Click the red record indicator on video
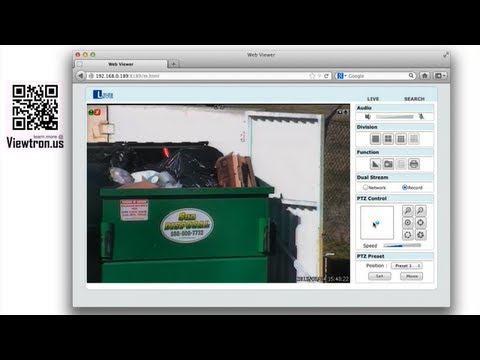 coord(97,112)
